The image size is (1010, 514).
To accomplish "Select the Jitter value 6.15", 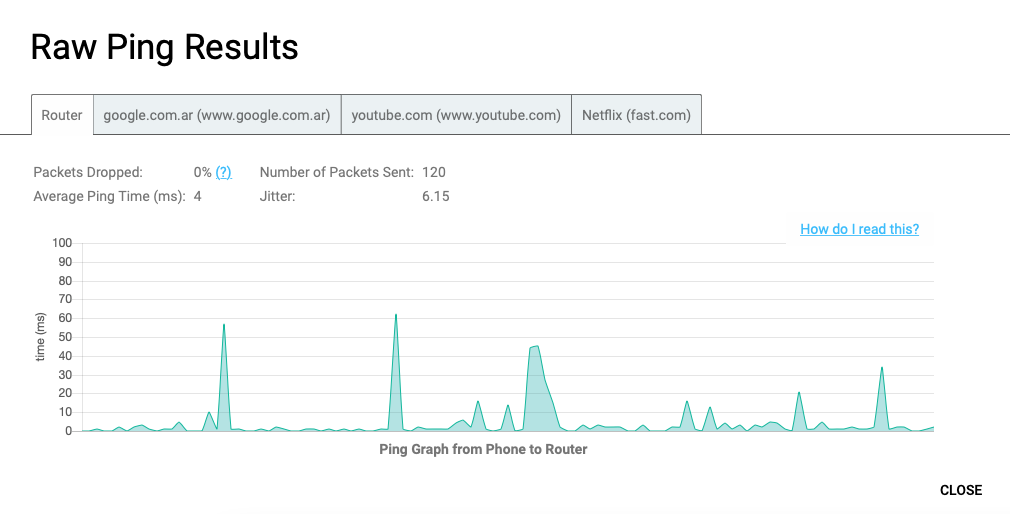I will (436, 196).
